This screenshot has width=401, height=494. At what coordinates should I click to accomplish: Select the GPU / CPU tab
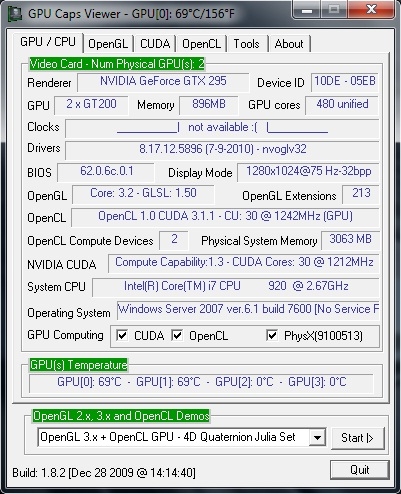tap(48, 42)
